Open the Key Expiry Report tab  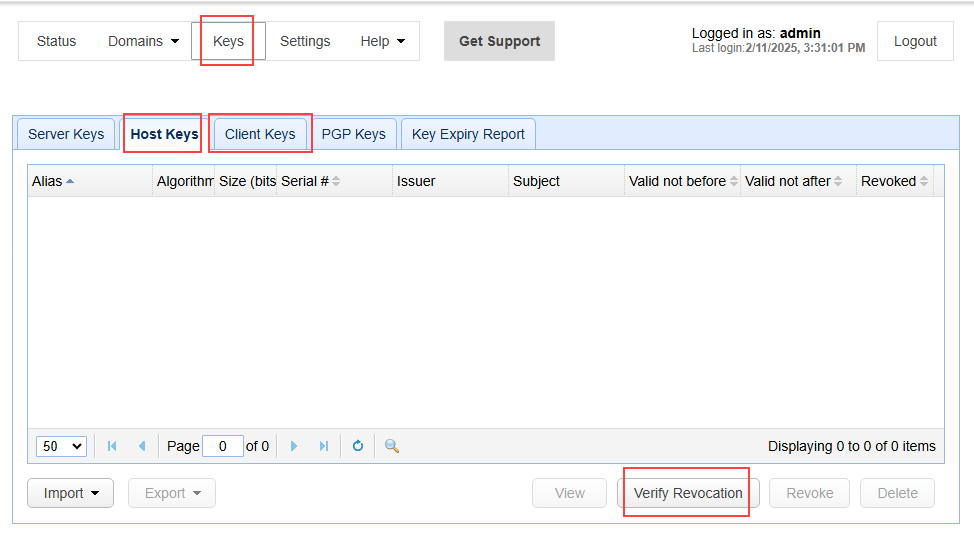pyautogui.click(x=468, y=134)
